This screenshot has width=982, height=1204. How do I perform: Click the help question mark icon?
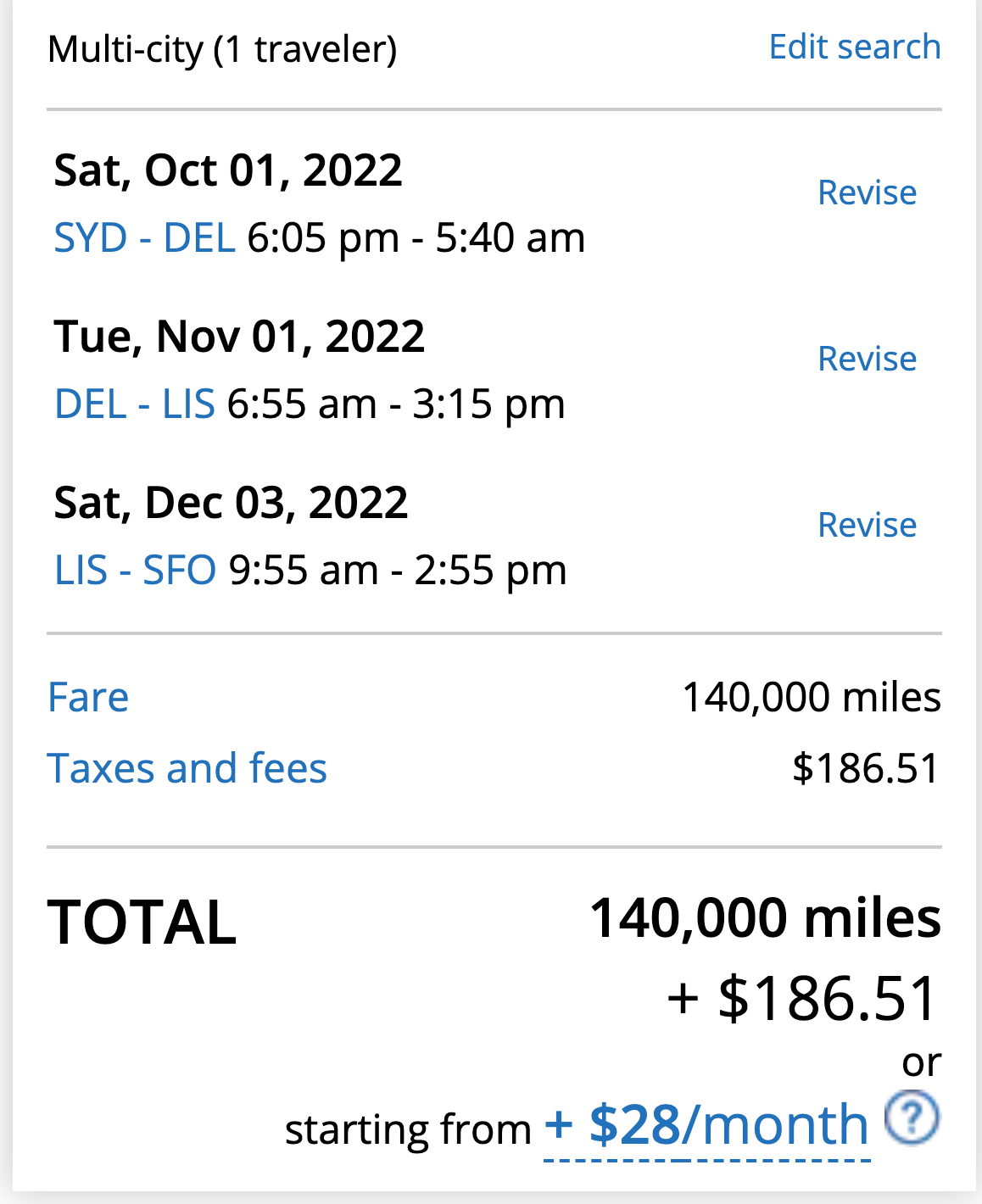click(912, 1118)
